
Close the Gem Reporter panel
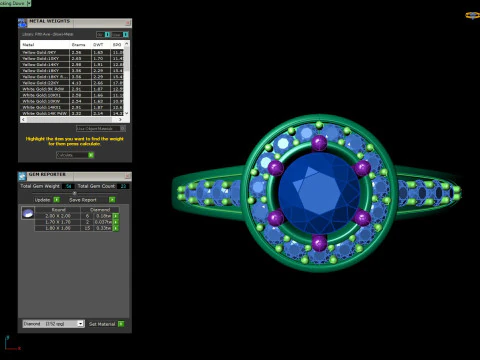coord(128,175)
